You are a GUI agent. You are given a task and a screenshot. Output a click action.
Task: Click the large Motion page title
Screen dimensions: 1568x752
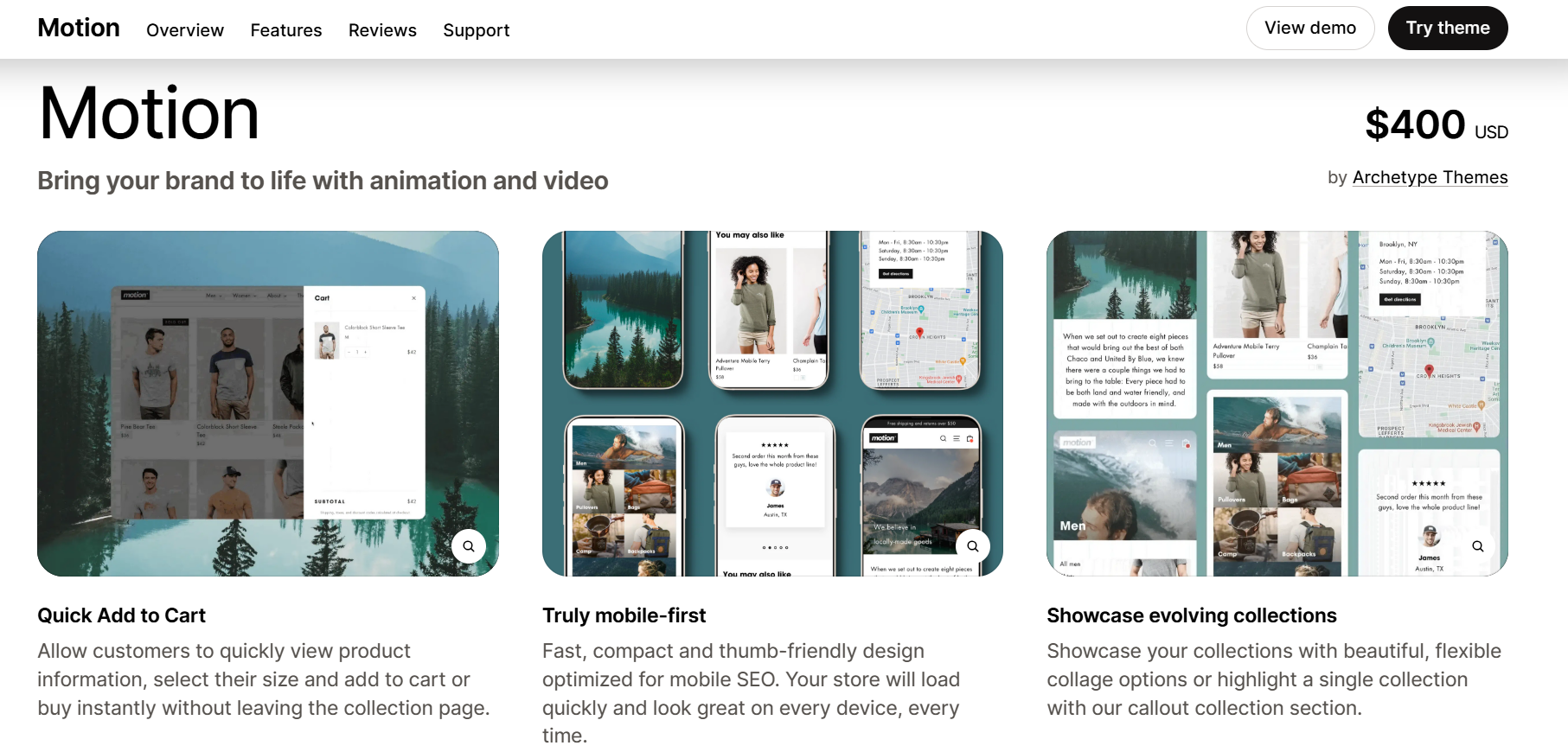[149, 113]
